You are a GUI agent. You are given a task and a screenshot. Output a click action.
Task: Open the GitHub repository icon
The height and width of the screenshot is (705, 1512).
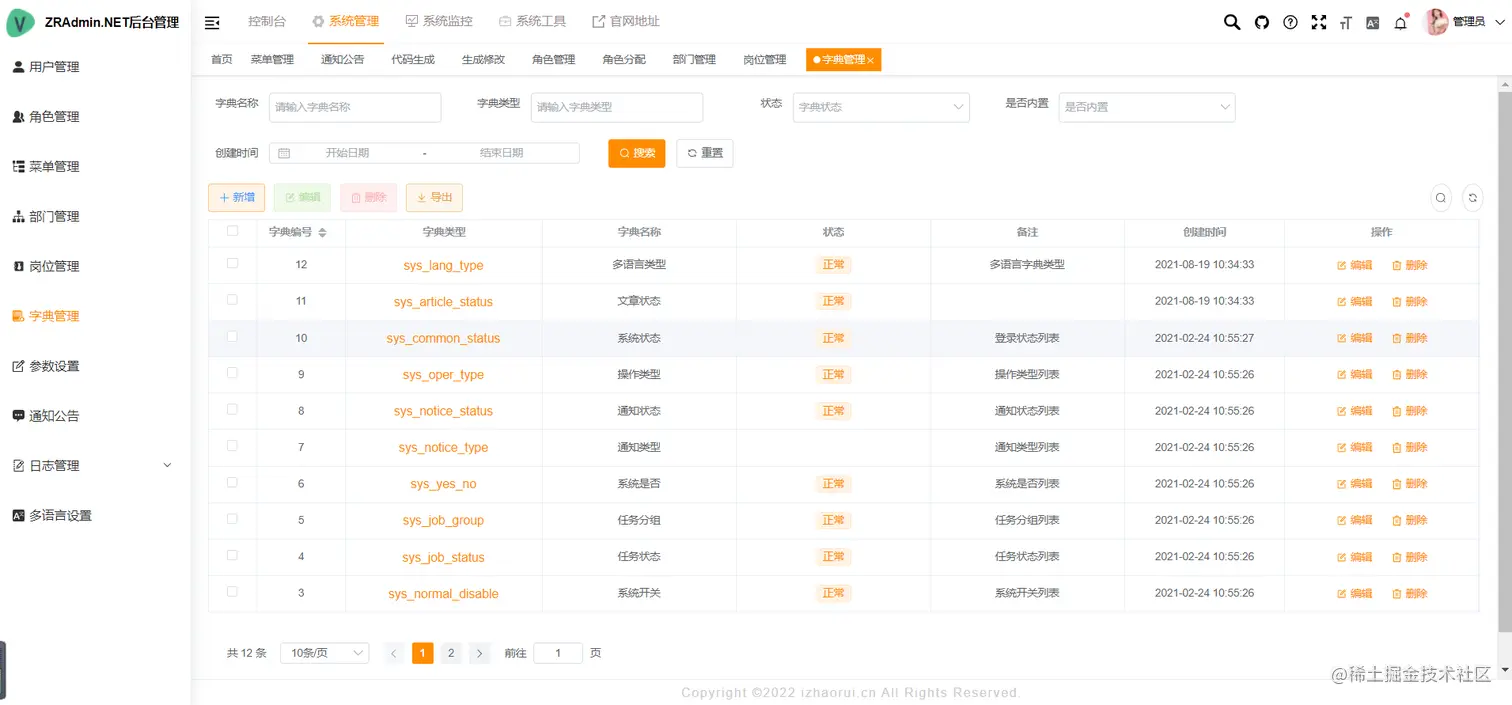coord(1262,22)
